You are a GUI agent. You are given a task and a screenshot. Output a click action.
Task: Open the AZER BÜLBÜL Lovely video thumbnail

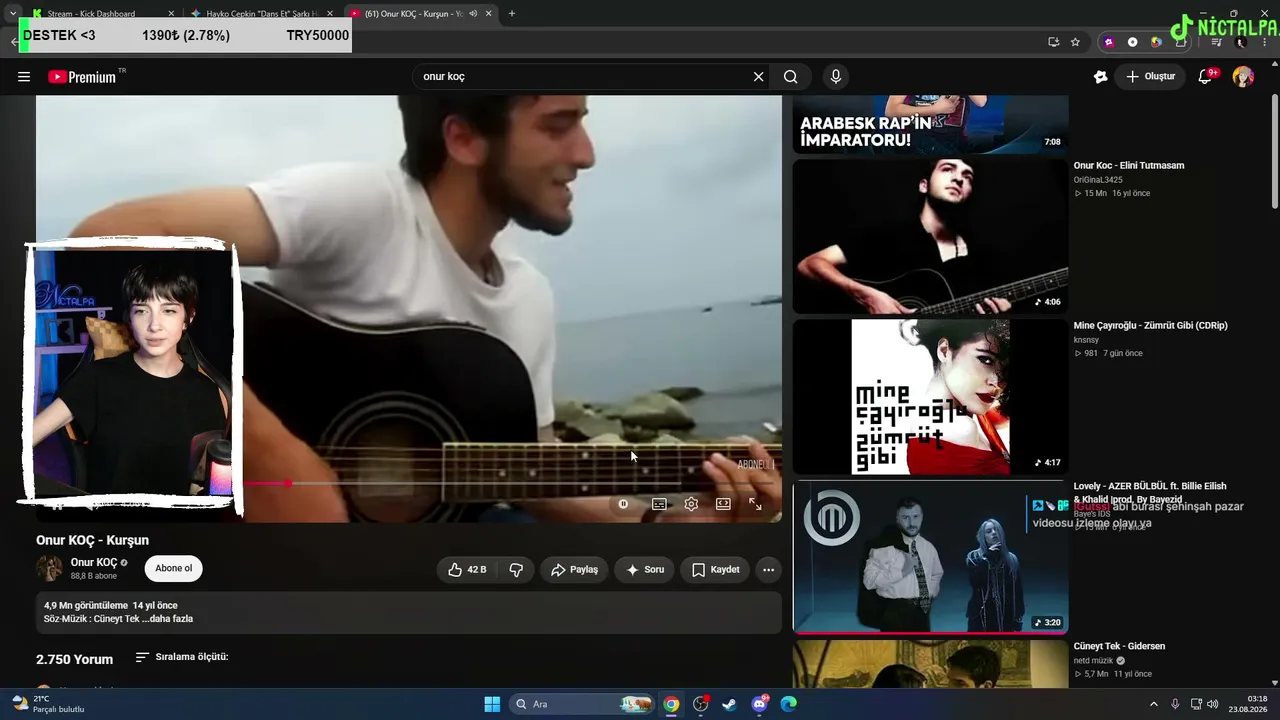pyautogui.click(x=930, y=557)
